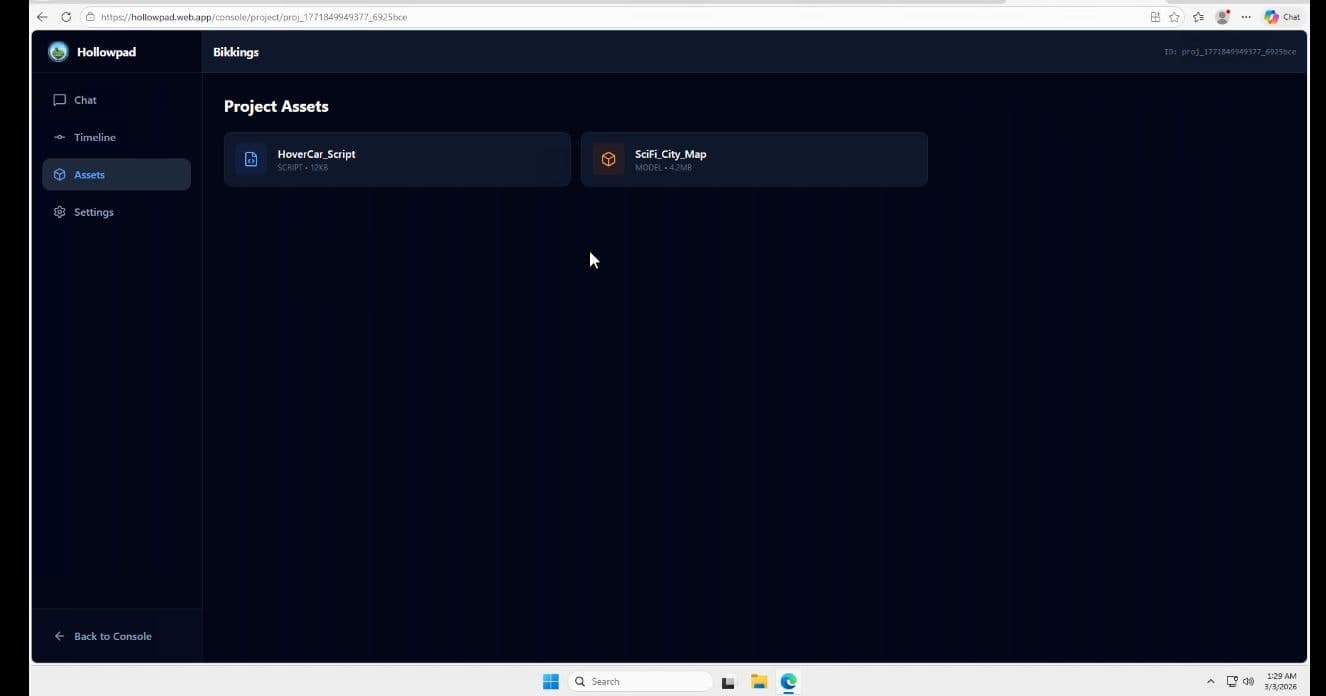Click the browser back button
The width and height of the screenshot is (1326, 696).
click(41, 16)
